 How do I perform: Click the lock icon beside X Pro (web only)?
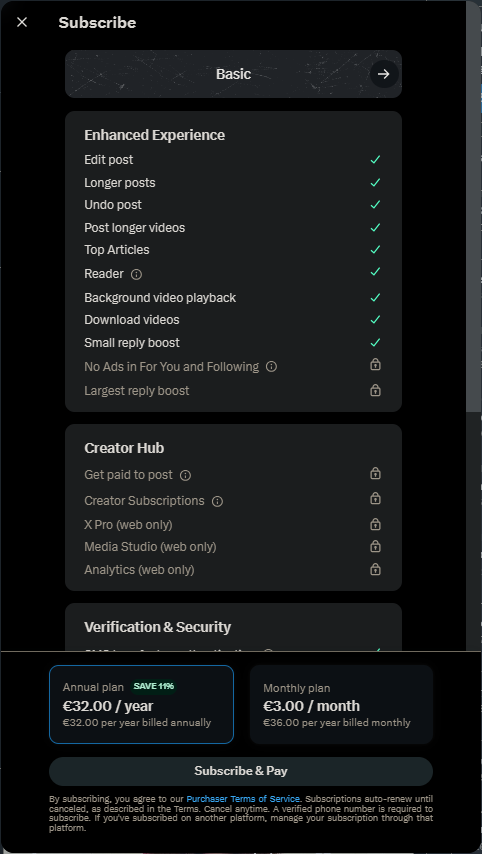tap(375, 524)
